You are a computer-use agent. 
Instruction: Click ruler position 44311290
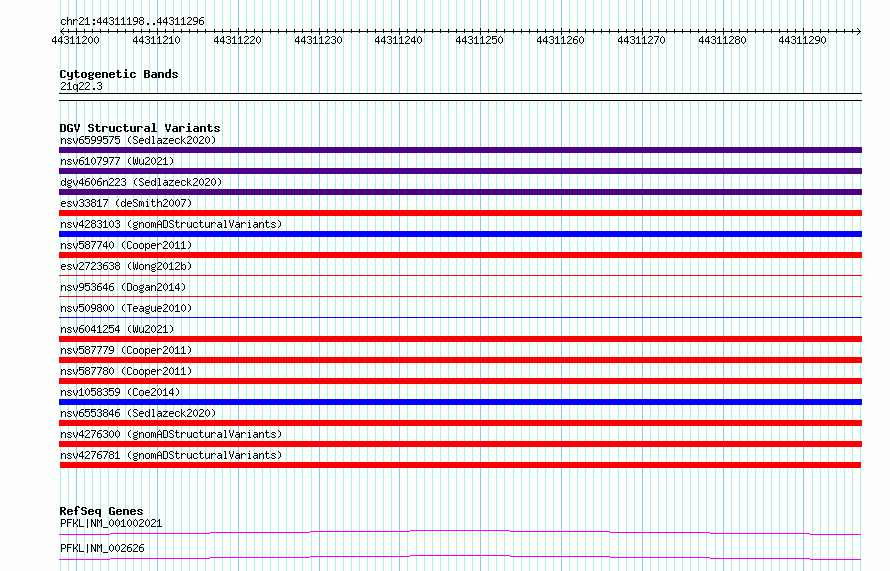click(x=803, y=40)
